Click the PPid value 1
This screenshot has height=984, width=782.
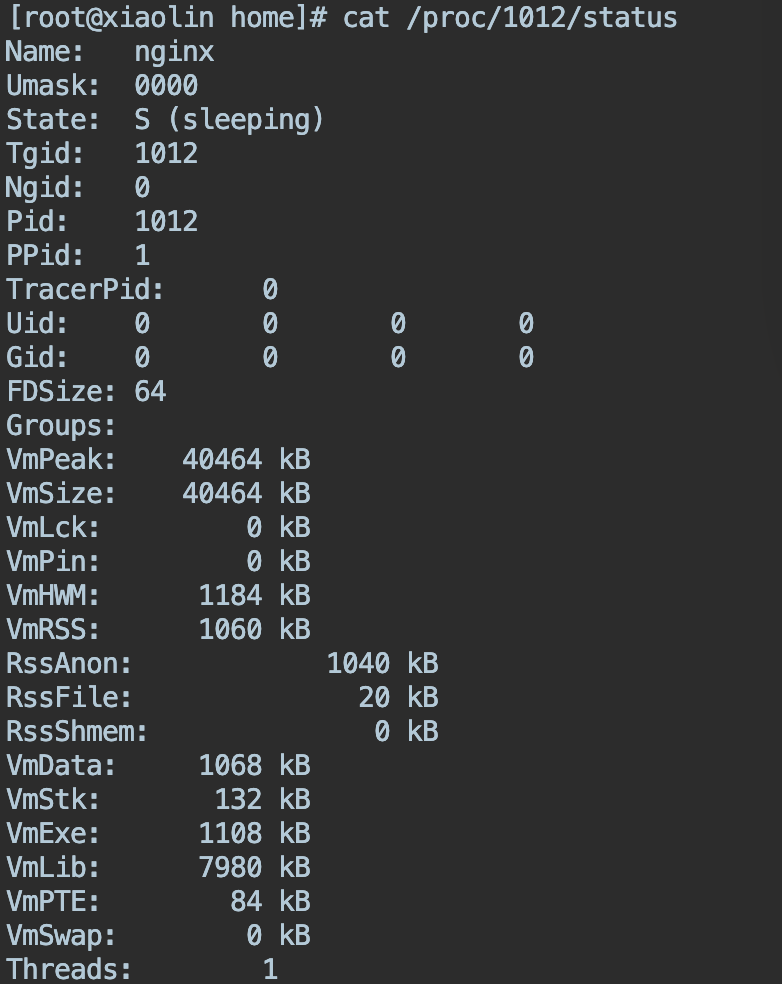pyautogui.click(x=142, y=255)
